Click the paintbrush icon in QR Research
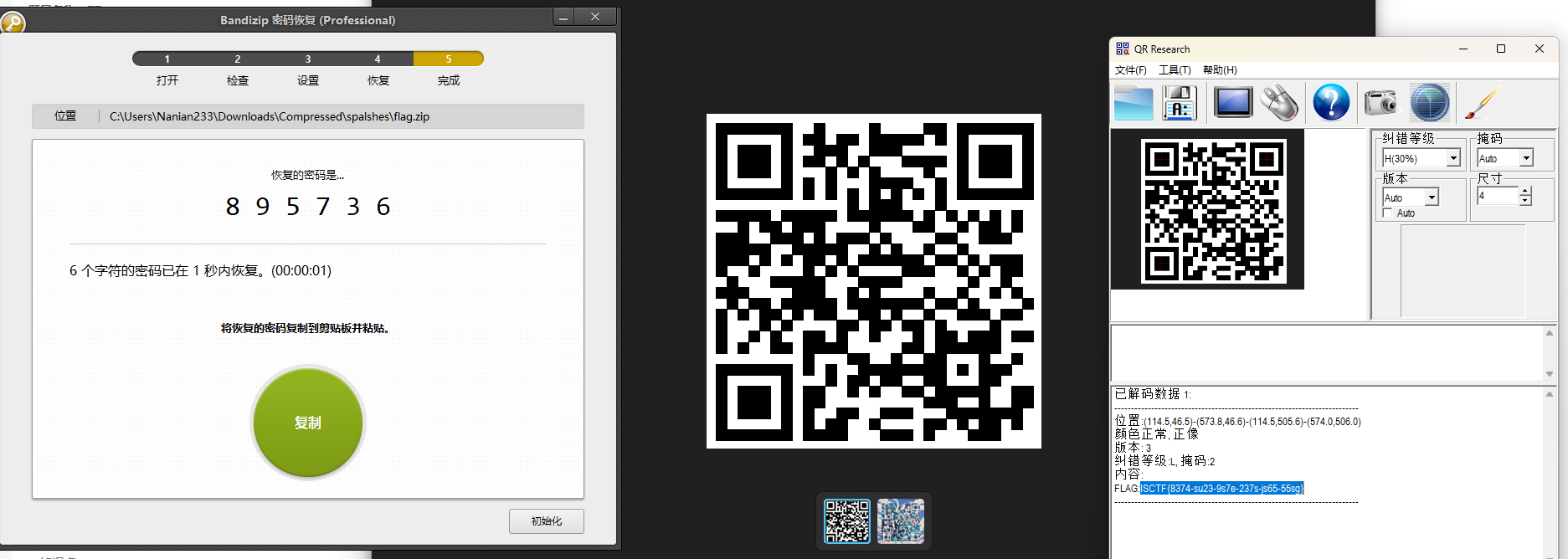 [1483, 103]
